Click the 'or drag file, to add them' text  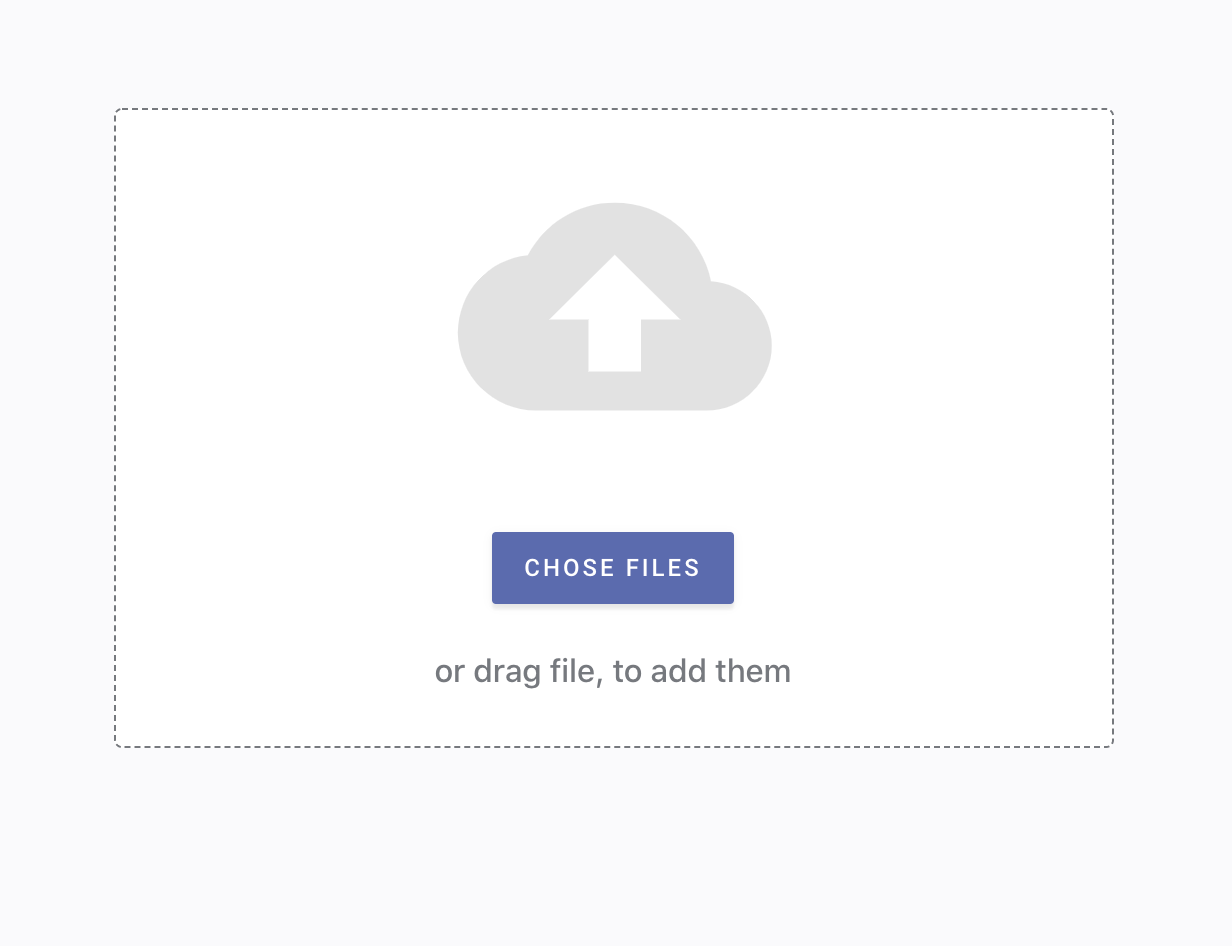[613, 671]
